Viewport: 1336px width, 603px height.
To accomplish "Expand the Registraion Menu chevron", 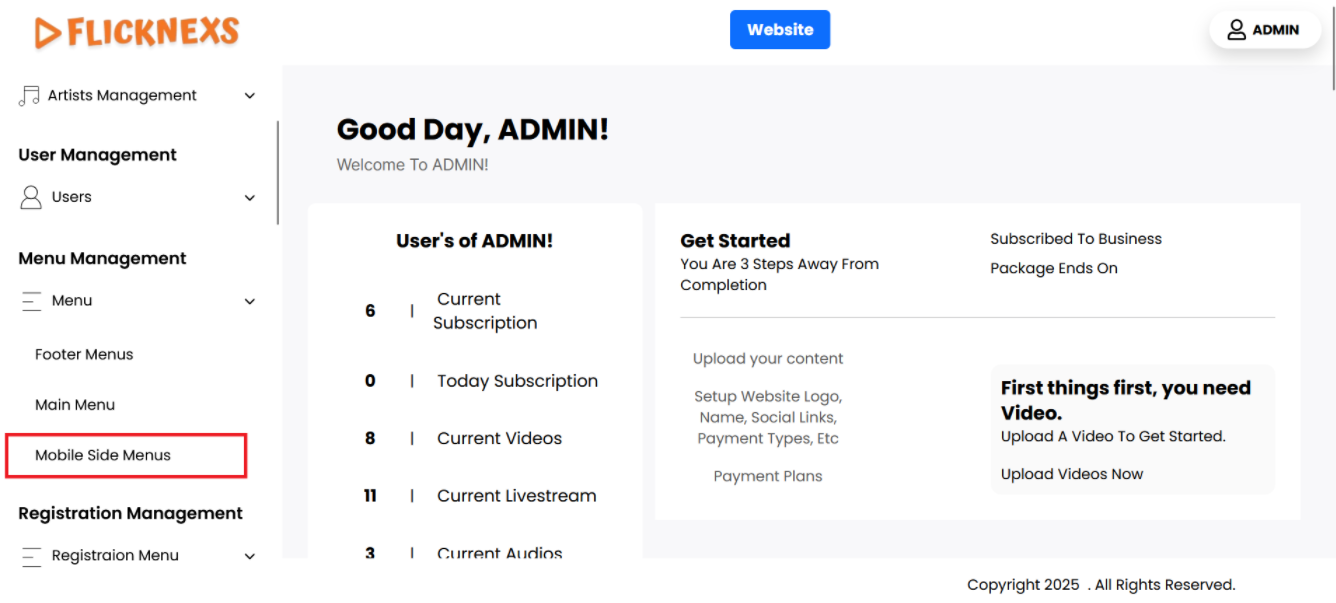I will tap(250, 557).
